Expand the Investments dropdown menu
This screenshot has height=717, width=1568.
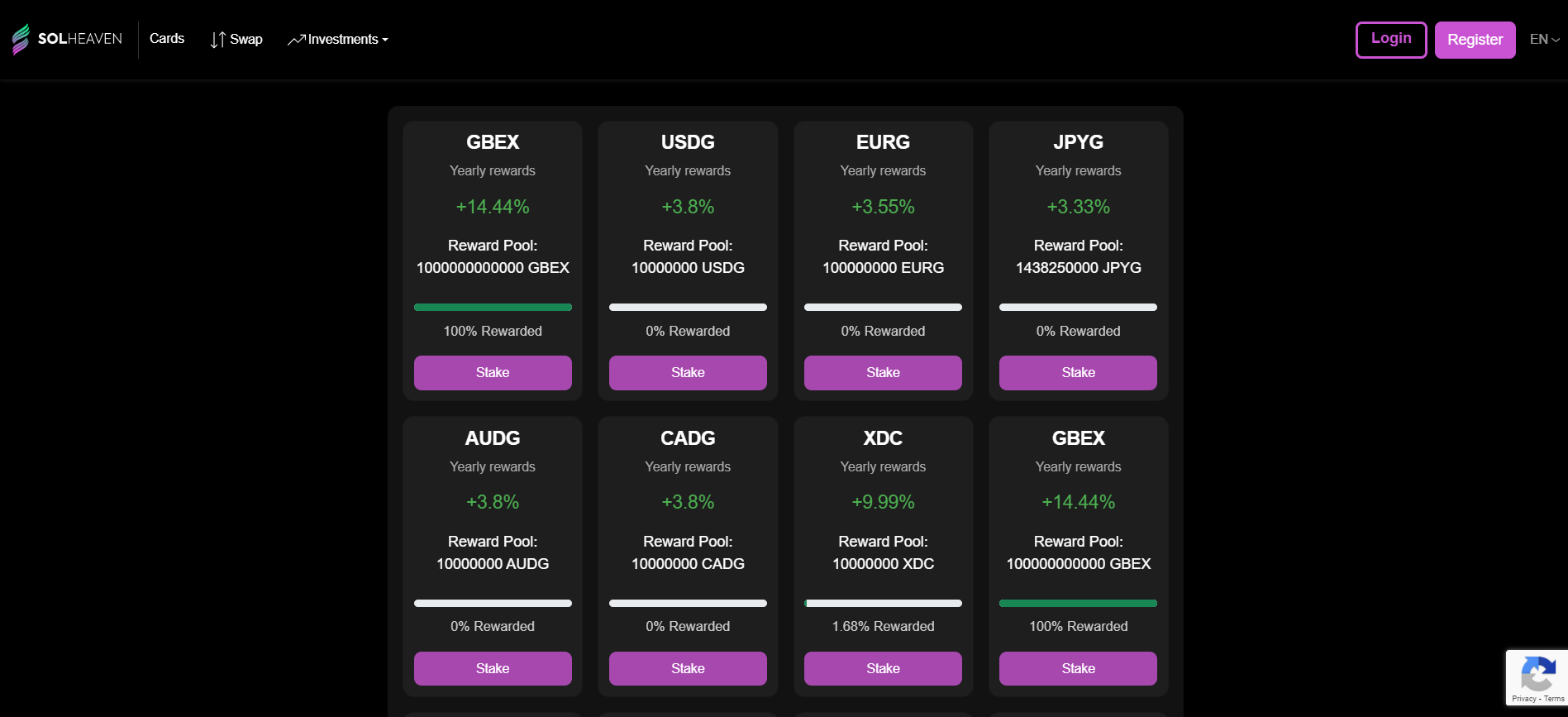pos(338,40)
